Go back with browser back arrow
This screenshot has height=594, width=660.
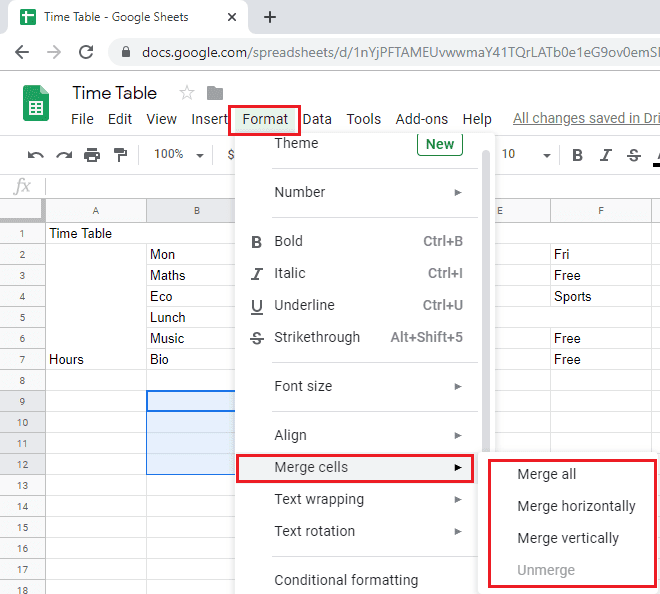(x=22, y=52)
